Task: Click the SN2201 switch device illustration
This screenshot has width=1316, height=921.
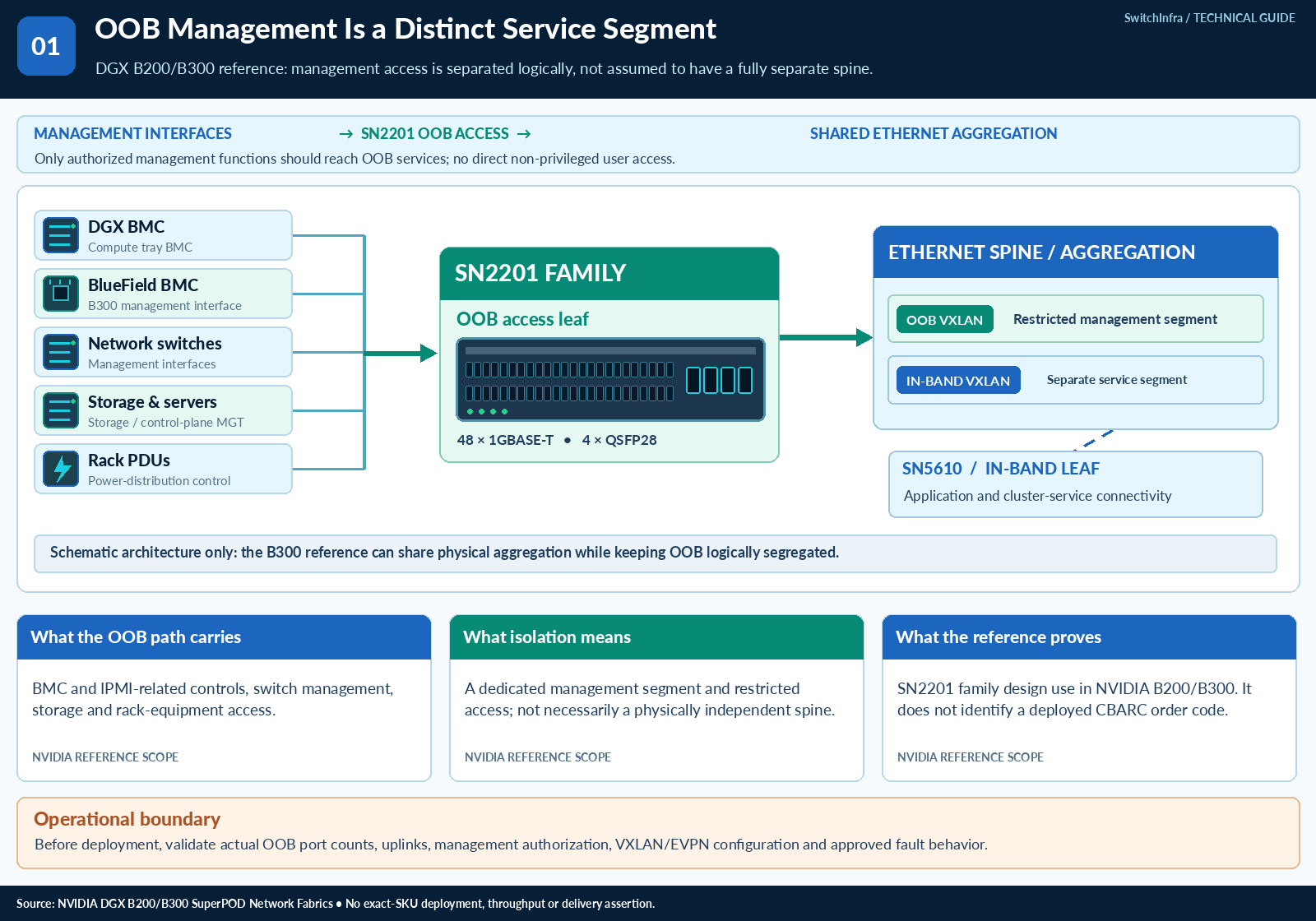Action: [610, 379]
